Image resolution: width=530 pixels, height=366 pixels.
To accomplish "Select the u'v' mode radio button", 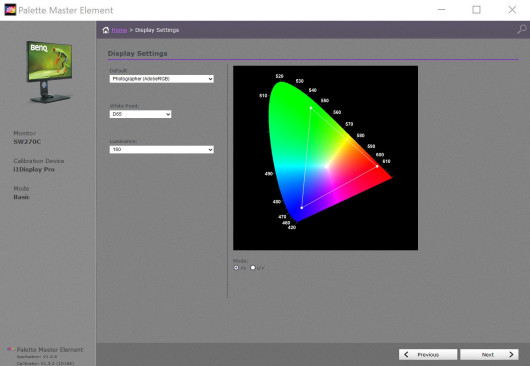I will 252,268.
